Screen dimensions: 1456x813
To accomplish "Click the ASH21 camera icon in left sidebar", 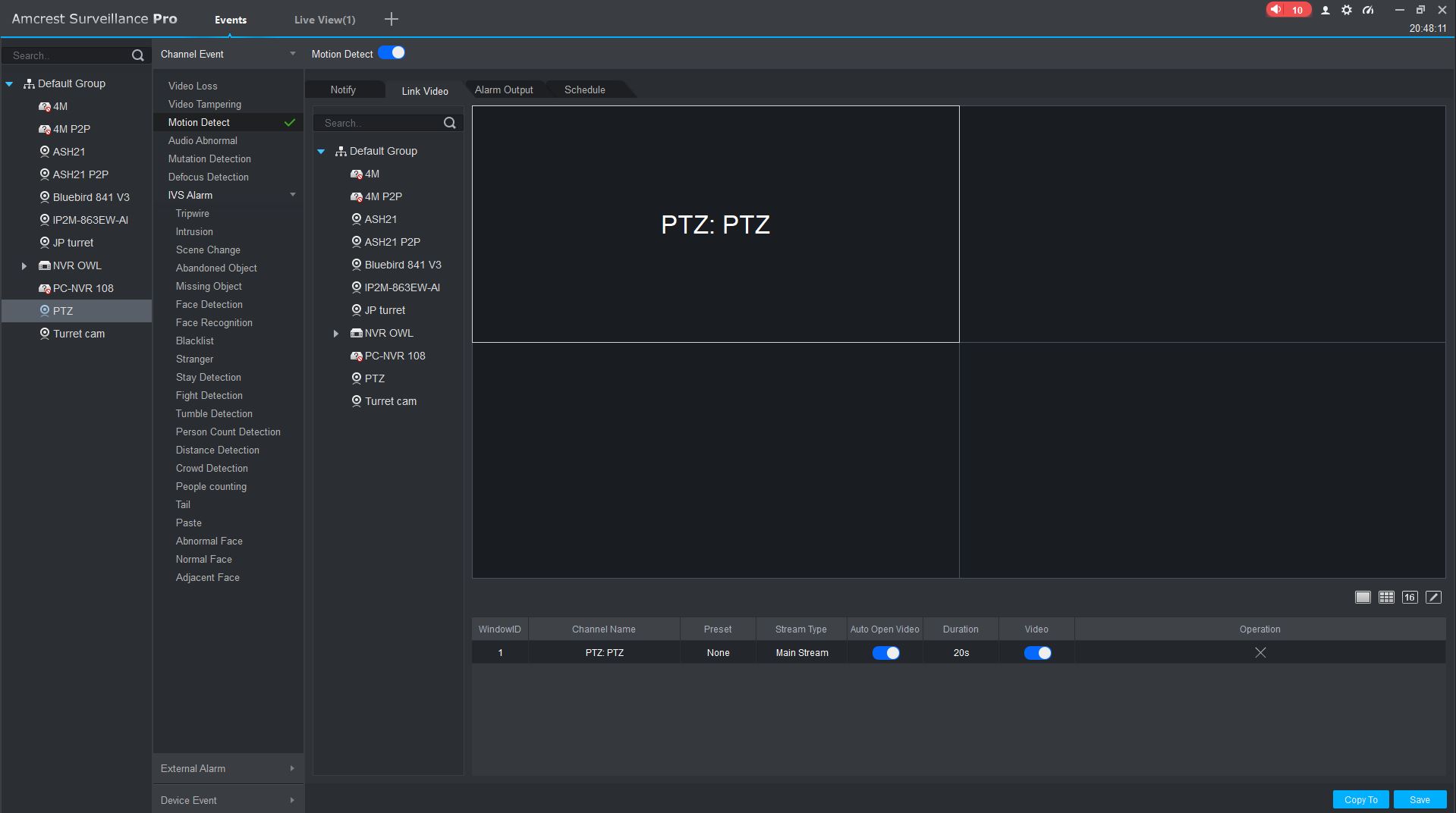I will coord(45,152).
